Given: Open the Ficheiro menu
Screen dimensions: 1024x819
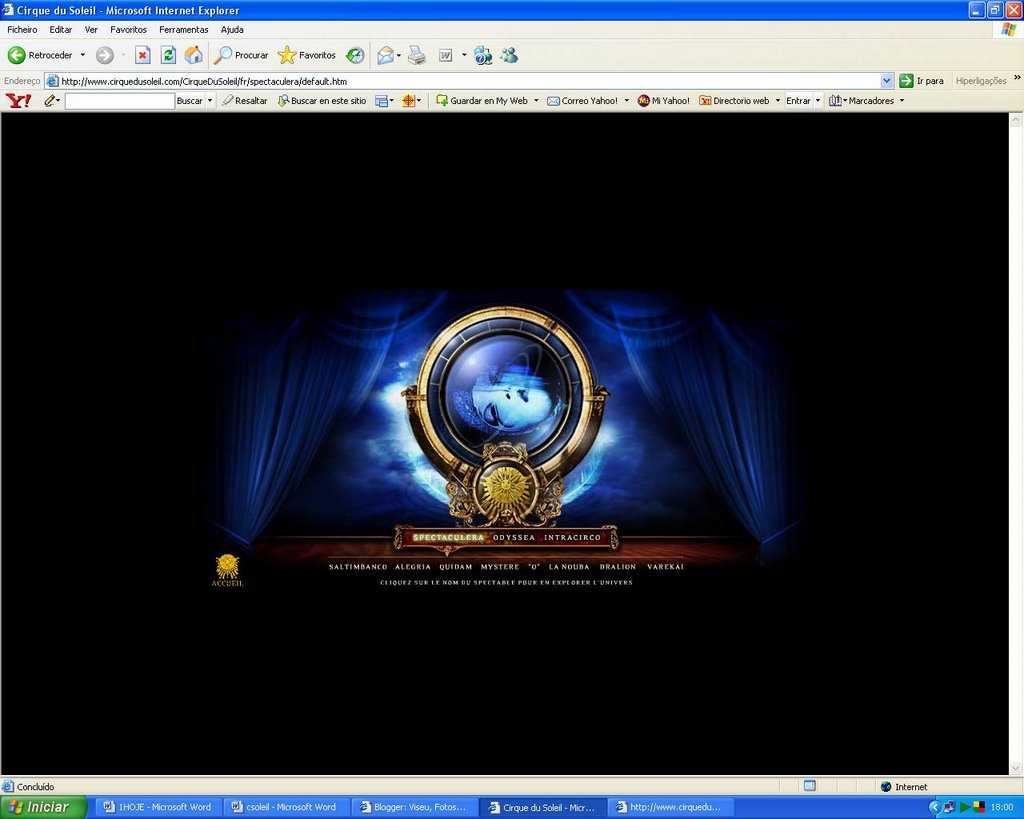Looking at the screenshot, I should click(22, 29).
